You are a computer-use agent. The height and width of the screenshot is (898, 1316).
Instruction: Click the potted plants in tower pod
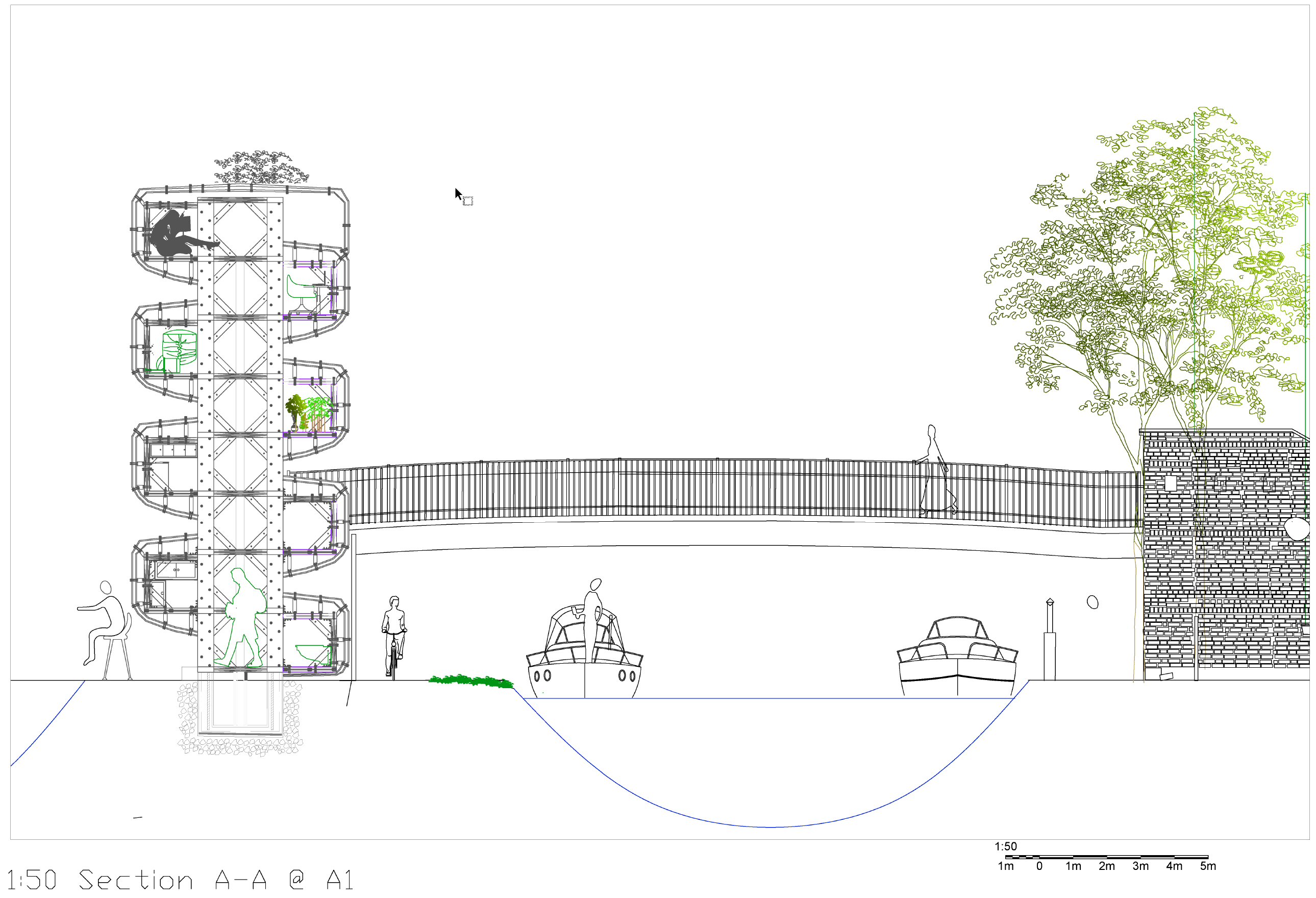(x=309, y=412)
